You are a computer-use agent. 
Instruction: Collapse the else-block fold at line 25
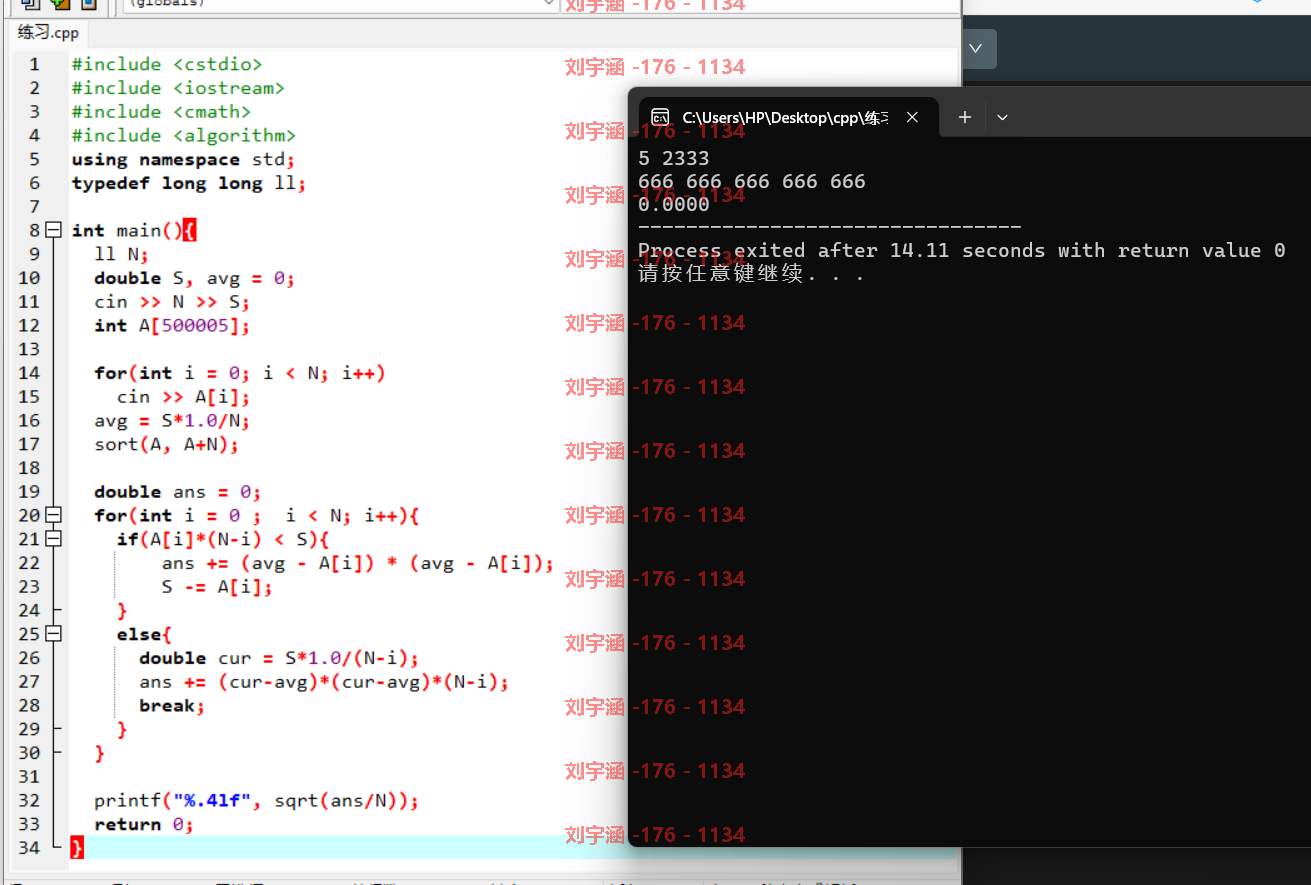pos(53,635)
